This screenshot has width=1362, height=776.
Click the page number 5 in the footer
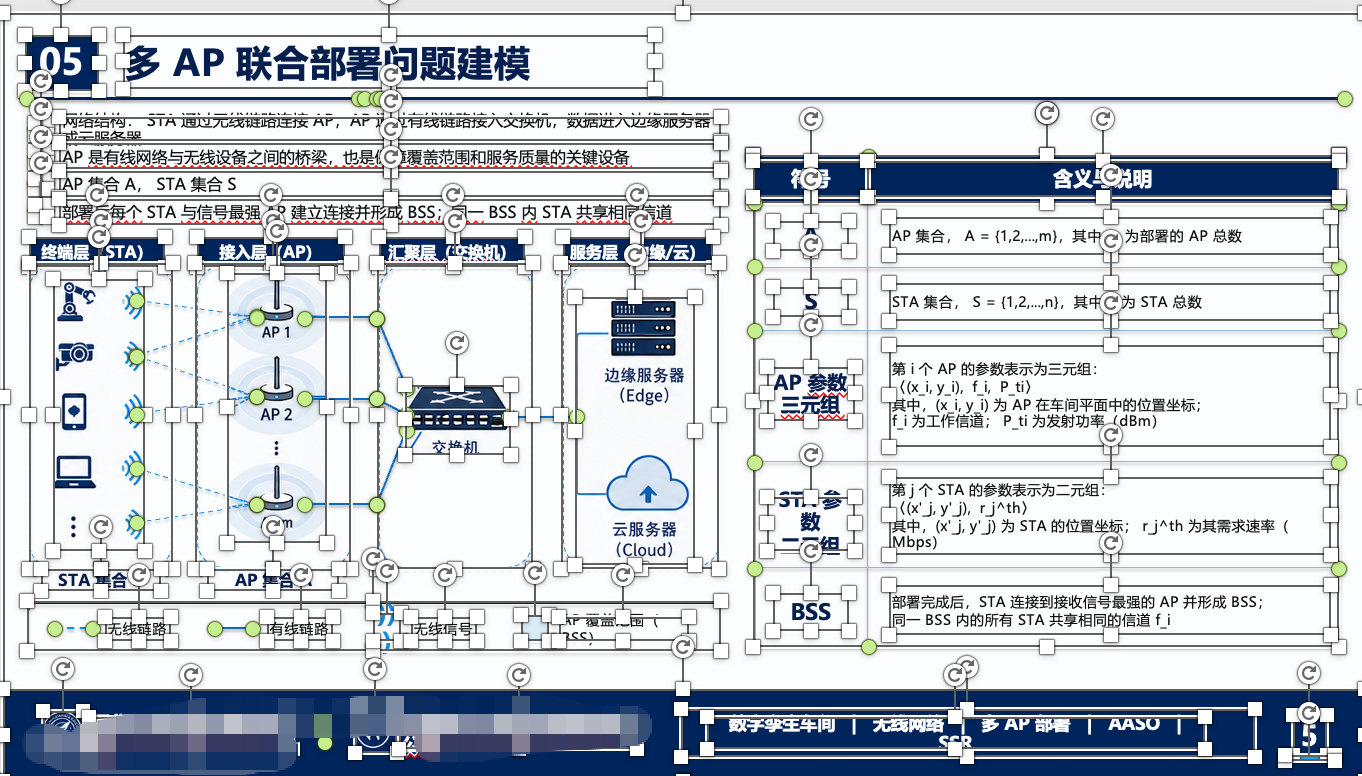[1309, 736]
